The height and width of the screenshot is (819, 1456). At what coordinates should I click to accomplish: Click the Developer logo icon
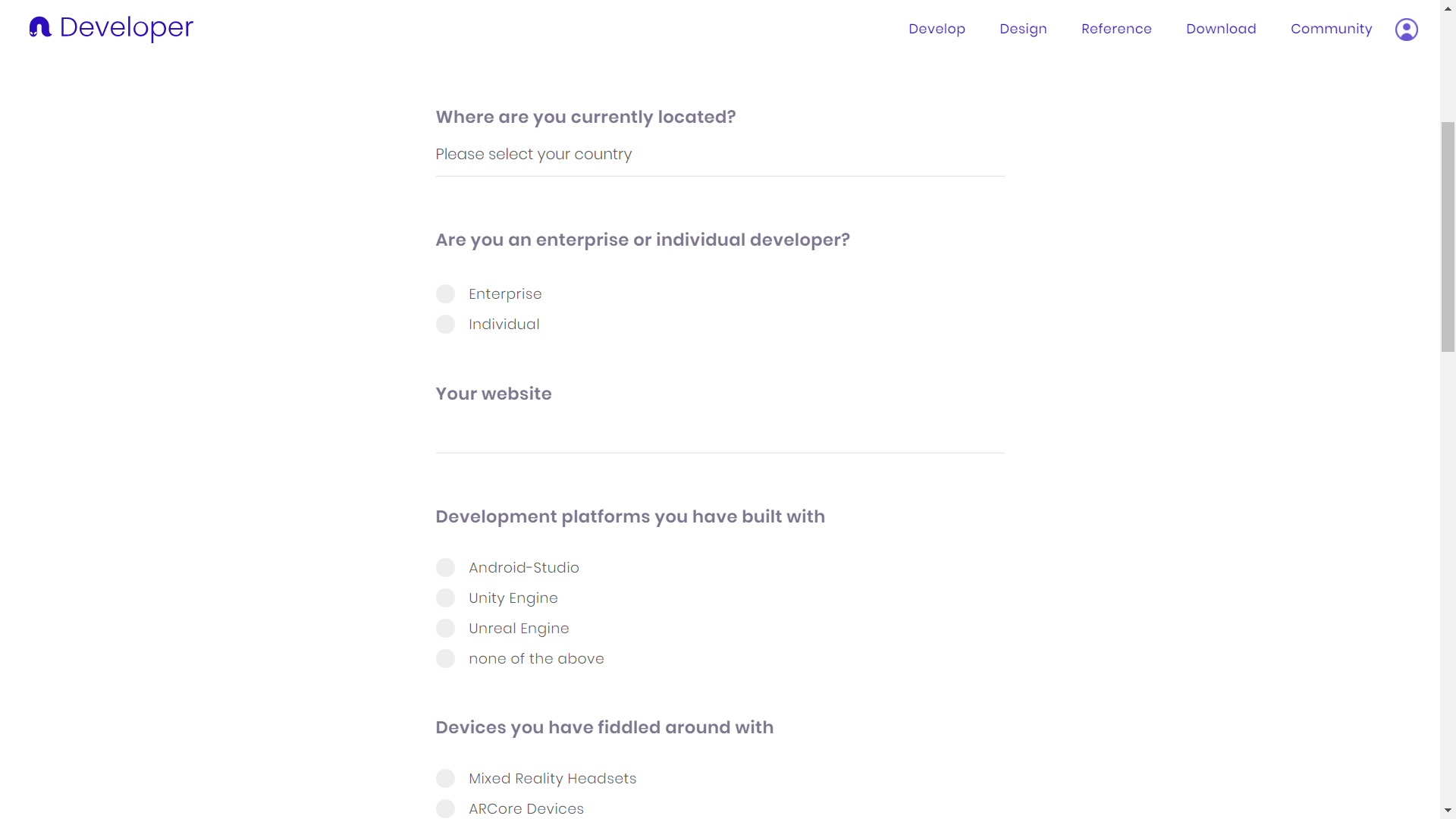coord(39,27)
